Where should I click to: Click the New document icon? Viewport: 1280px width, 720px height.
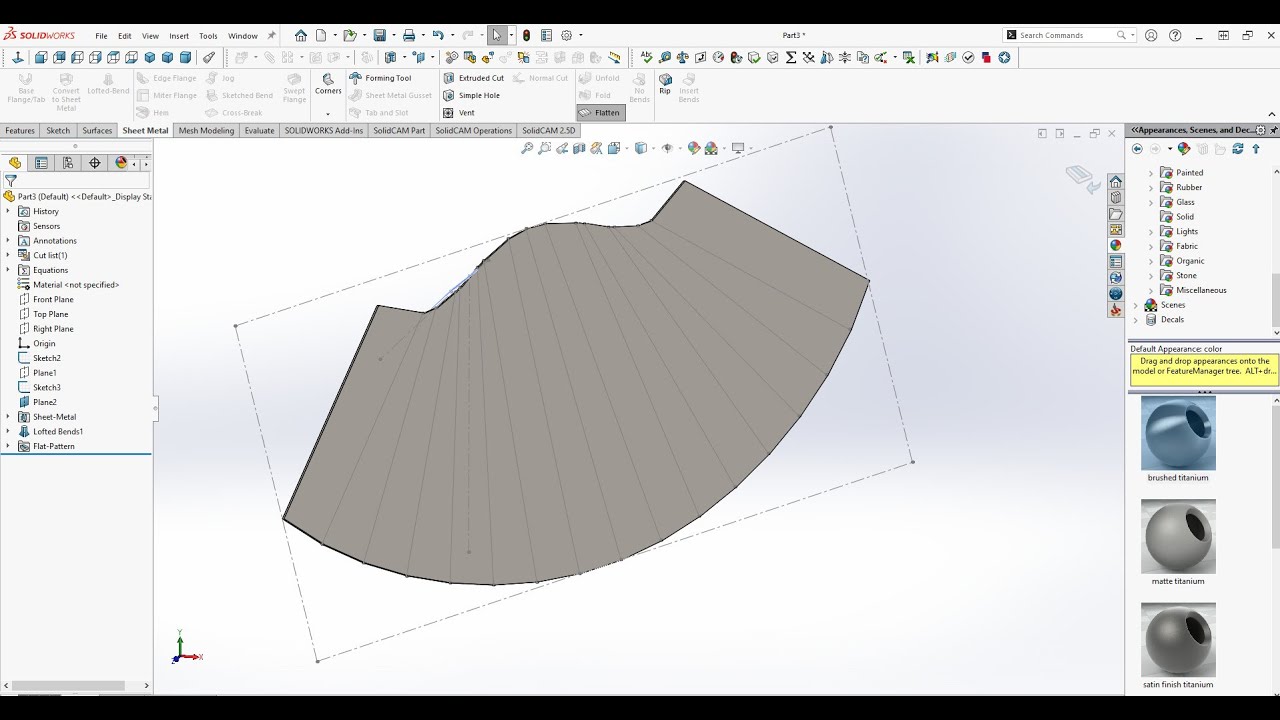click(x=321, y=35)
